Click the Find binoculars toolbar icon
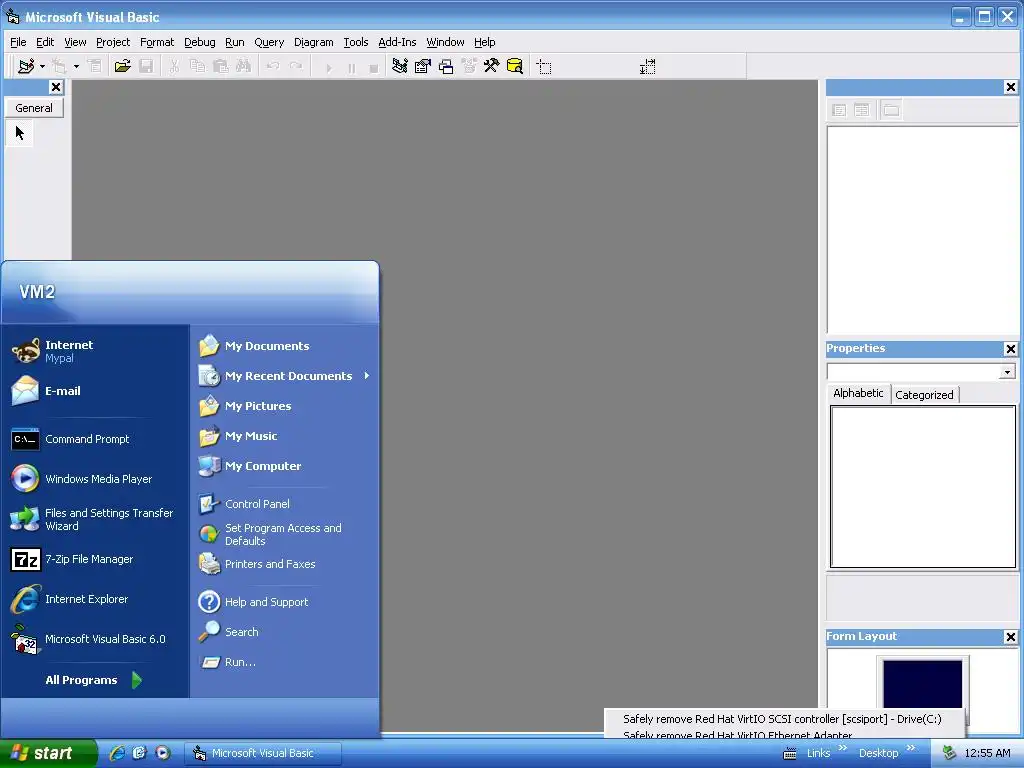This screenshot has height=768, width=1024. (x=244, y=66)
